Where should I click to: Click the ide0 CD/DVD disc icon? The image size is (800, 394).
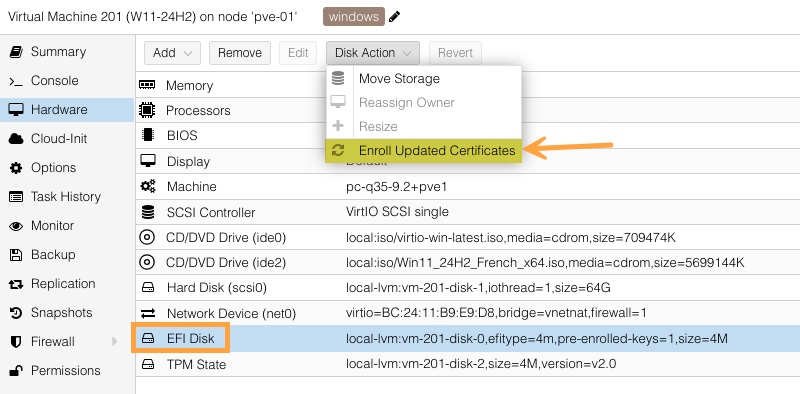(x=147, y=237)
